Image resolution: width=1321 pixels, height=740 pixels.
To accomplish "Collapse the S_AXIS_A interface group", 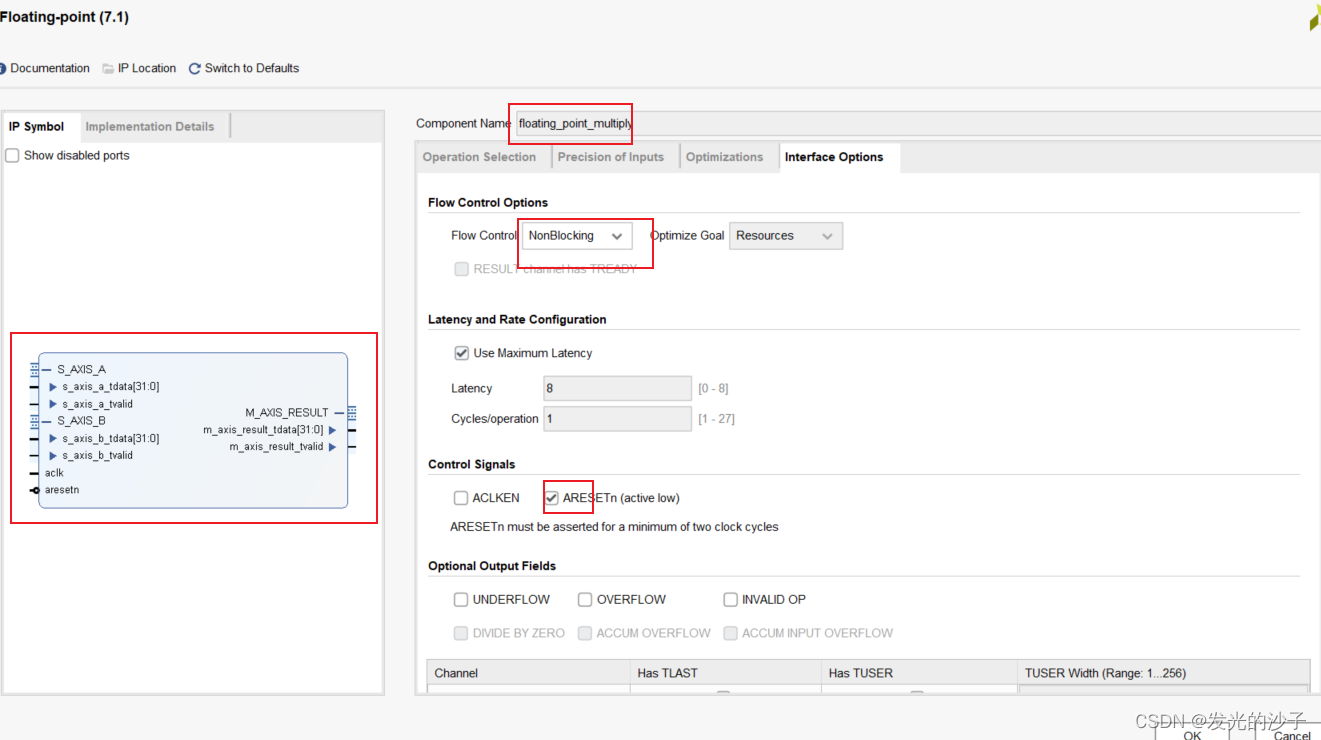I will click(x=47, y=369).
